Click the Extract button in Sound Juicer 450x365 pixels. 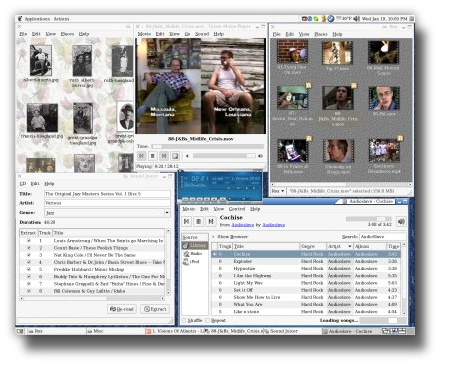click(x=155, y=309)
